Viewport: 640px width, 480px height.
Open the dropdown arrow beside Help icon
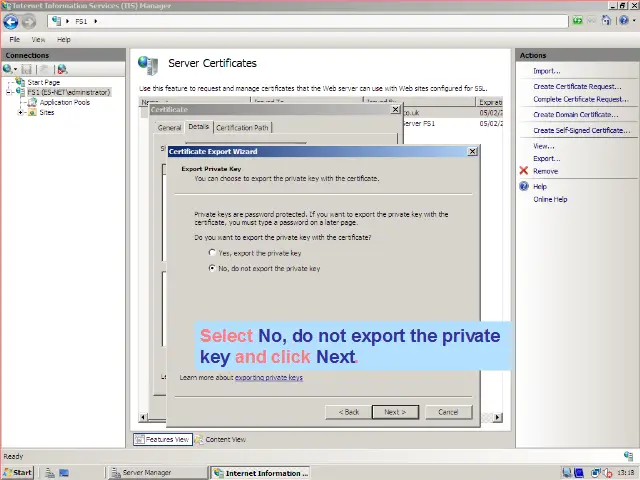point(633,20)
